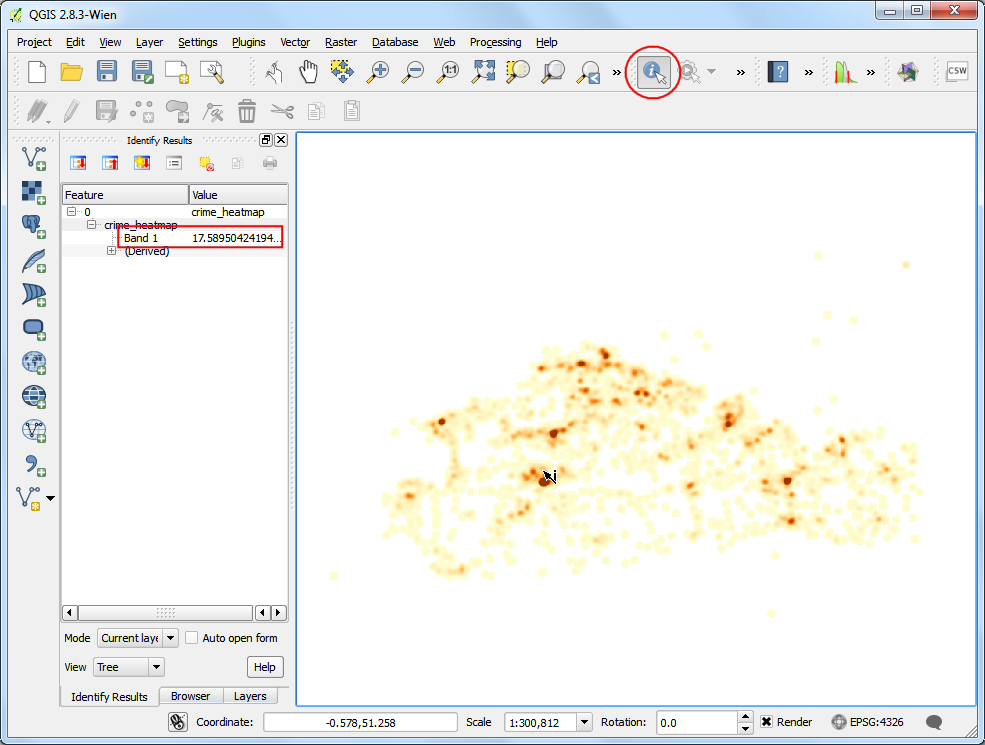The width and height of the screenshot is (985, 745).
Task: Open the Raster menu
Action: tap(340, 42)
